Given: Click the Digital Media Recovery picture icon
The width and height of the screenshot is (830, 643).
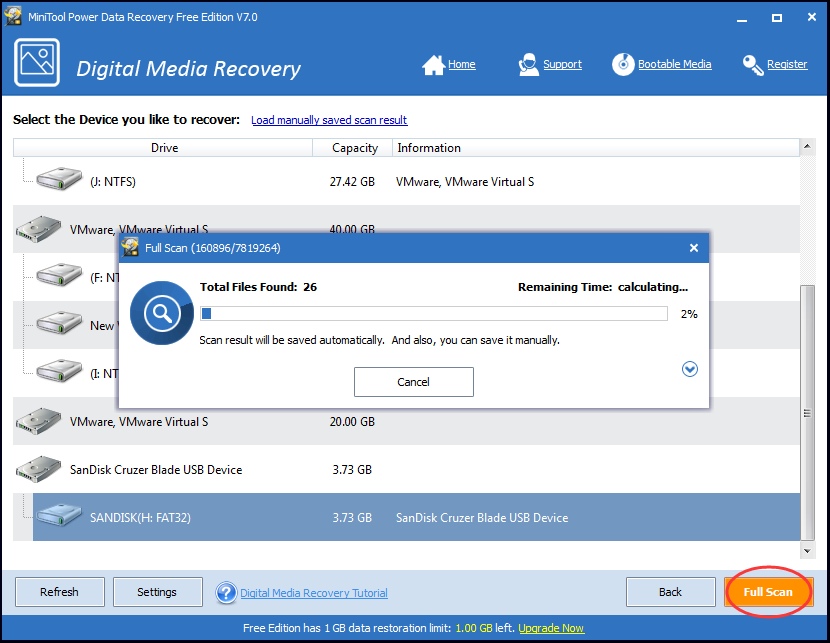Looking at the screenshot, I should [37, 62].
